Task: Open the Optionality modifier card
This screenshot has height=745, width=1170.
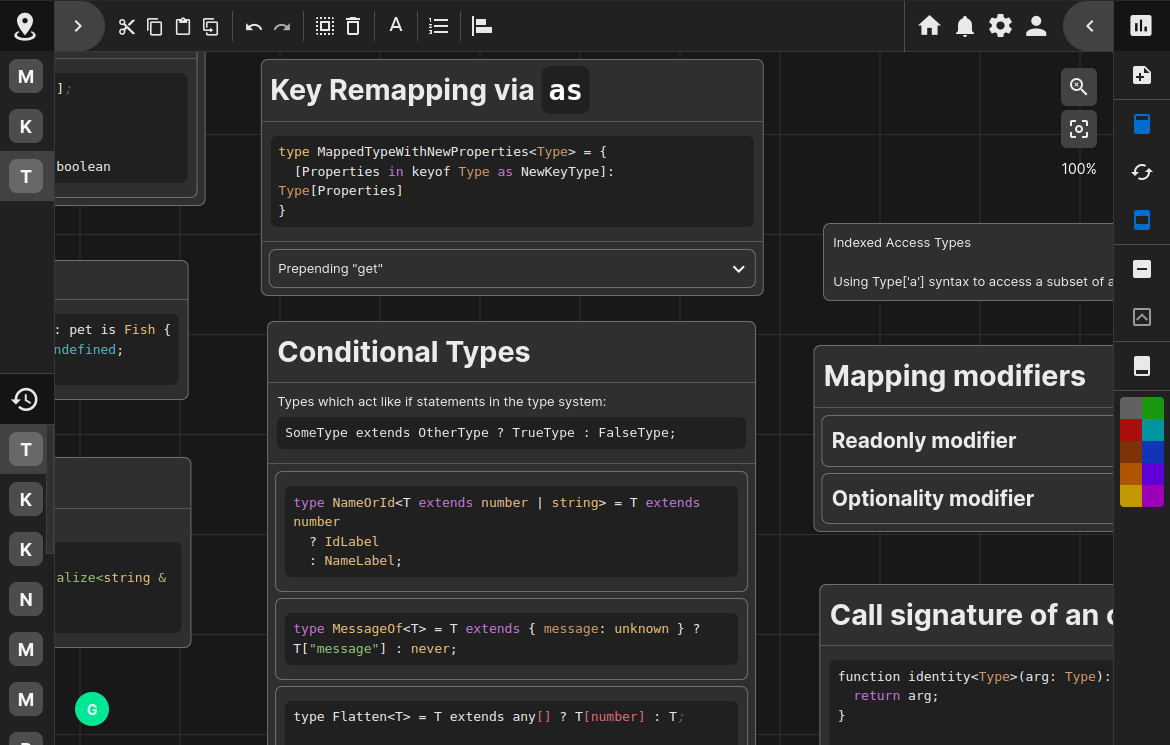Action: 967,499
